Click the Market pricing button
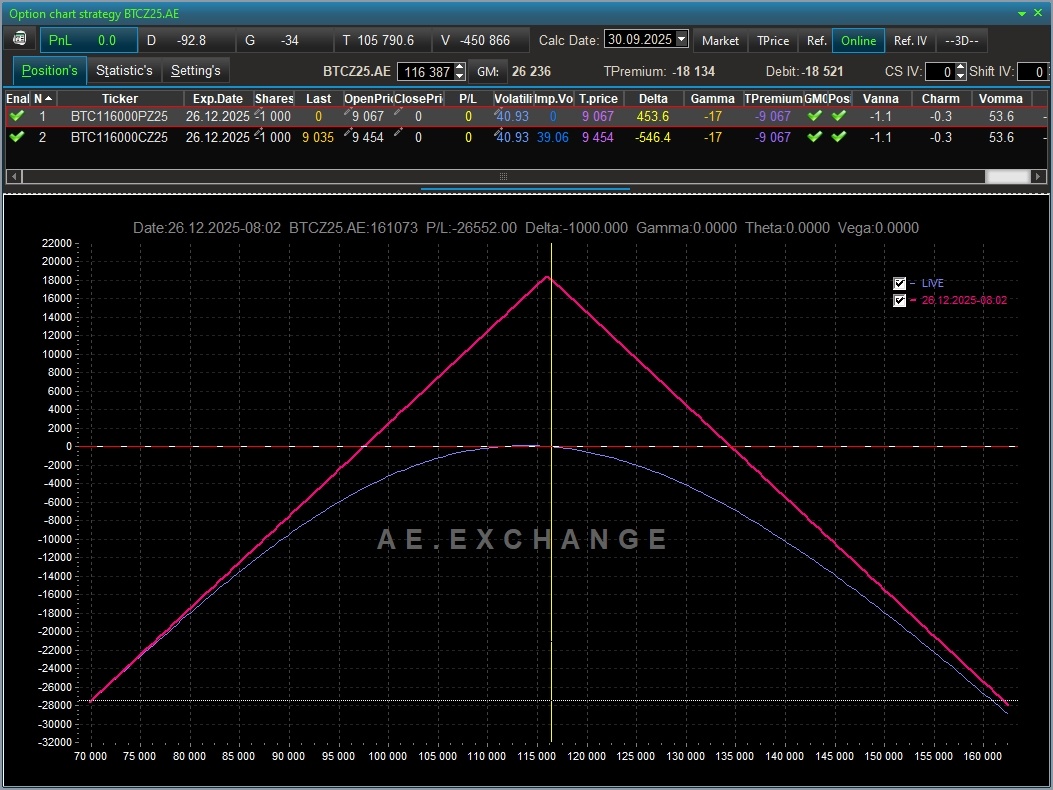The image size is (1053, 790). 721,40
